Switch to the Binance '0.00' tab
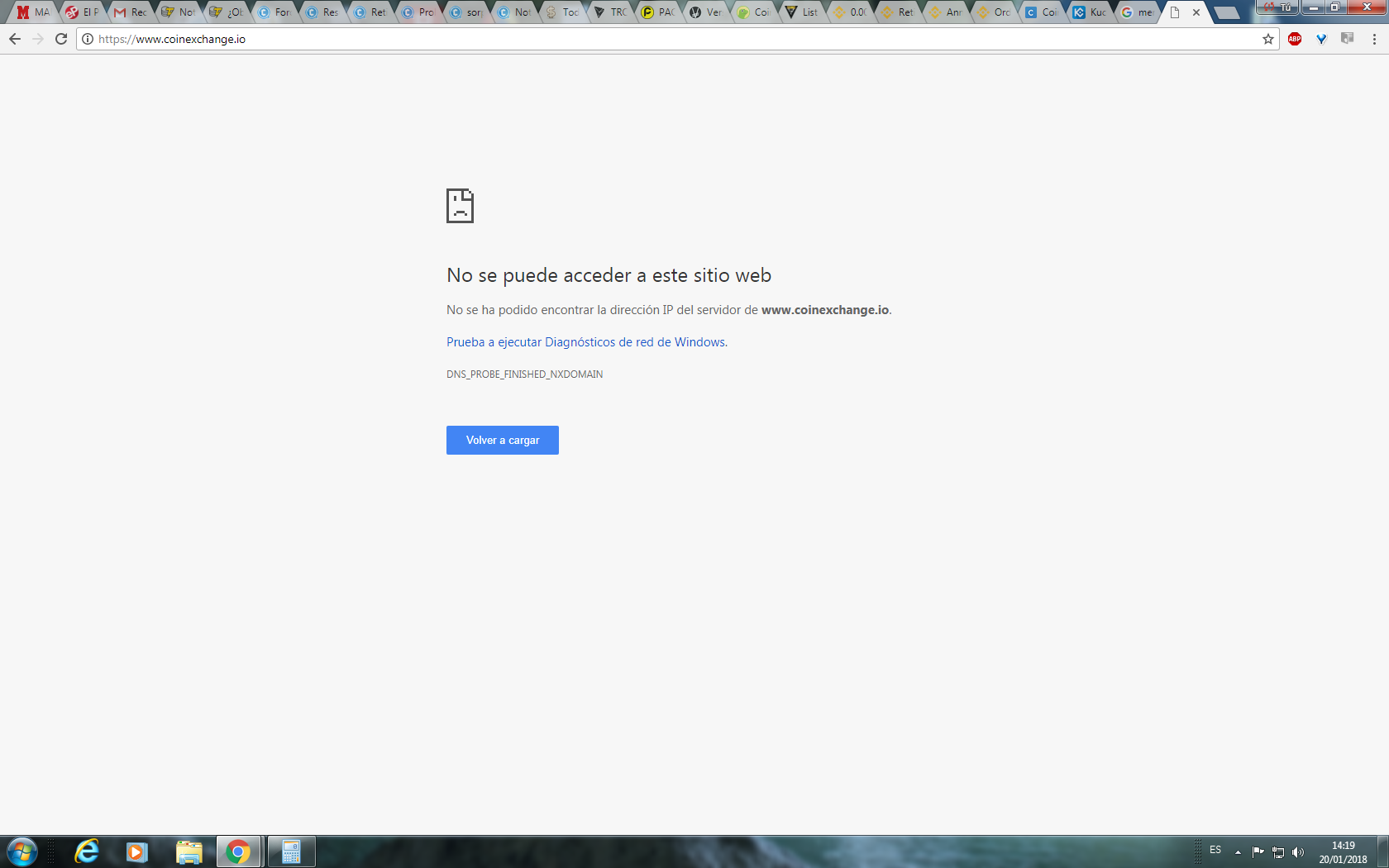The width and height of the screenshot is (1389, 868). coord(849,12)
